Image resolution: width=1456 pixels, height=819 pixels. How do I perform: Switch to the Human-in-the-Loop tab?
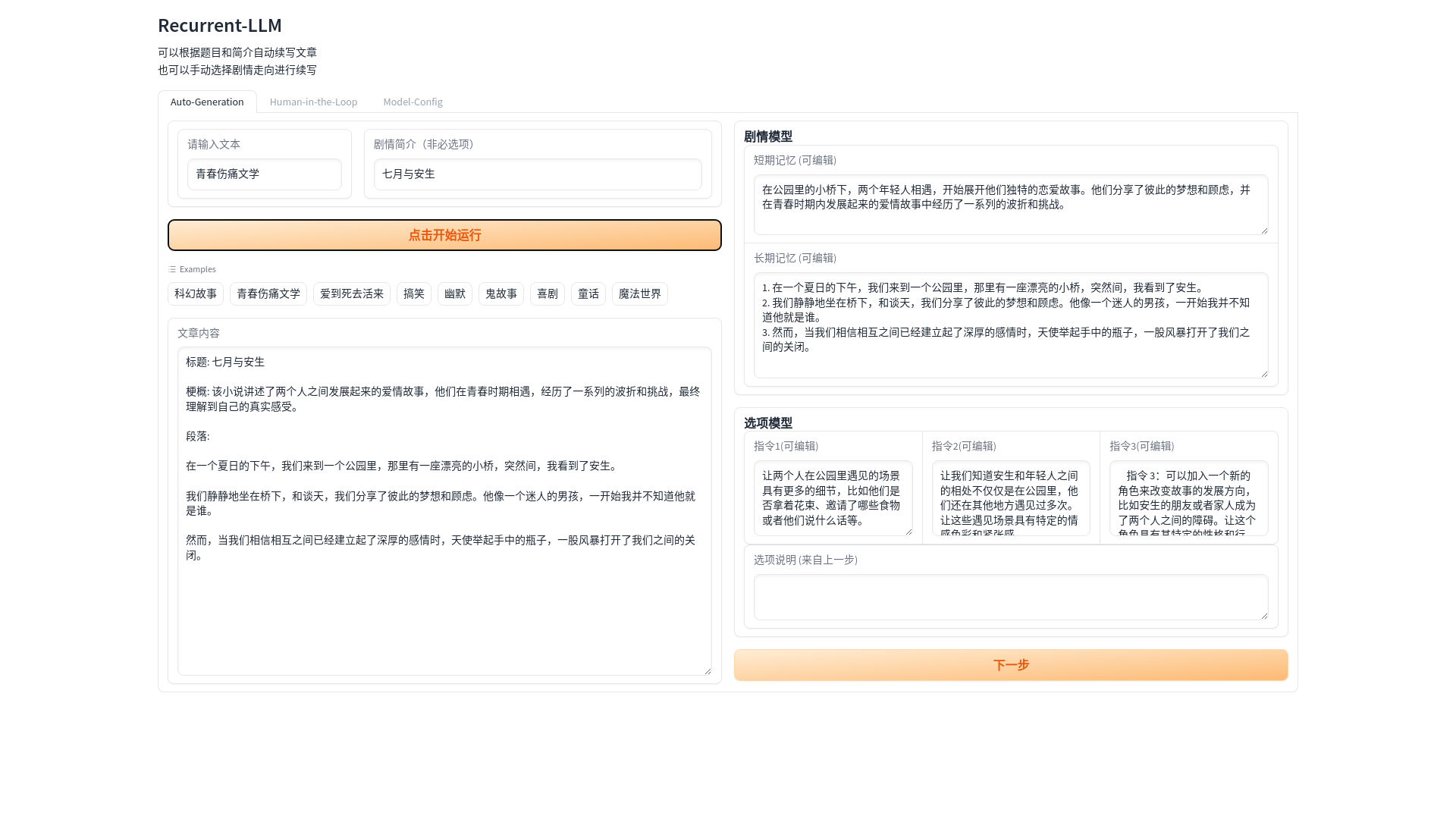click(x=313, y=102)
